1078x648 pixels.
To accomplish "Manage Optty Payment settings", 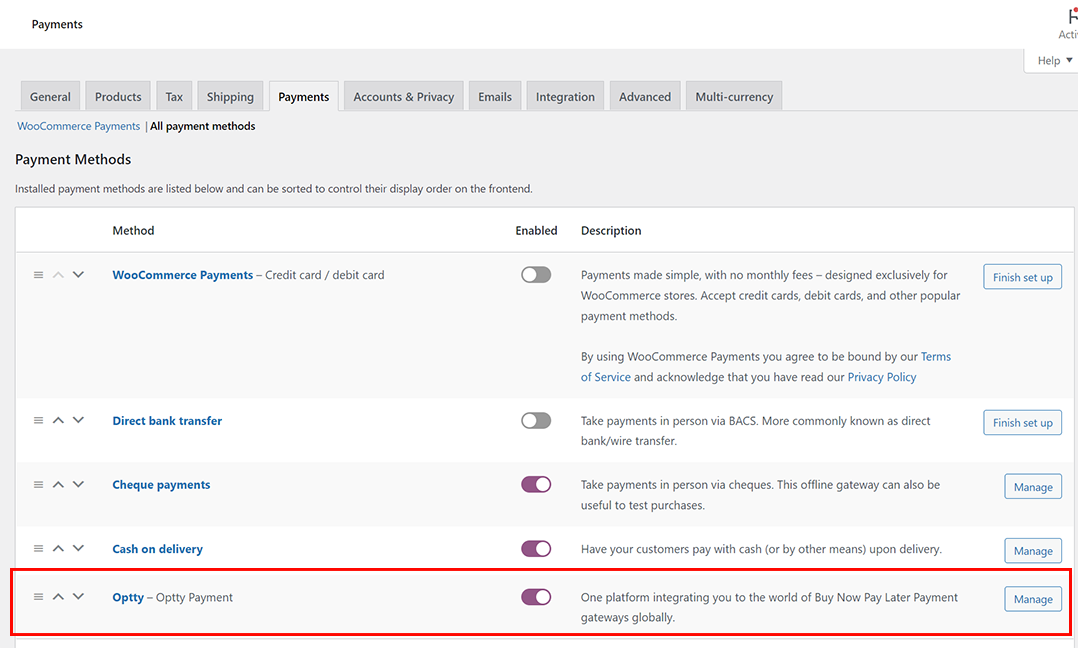I will point(1033,599).
